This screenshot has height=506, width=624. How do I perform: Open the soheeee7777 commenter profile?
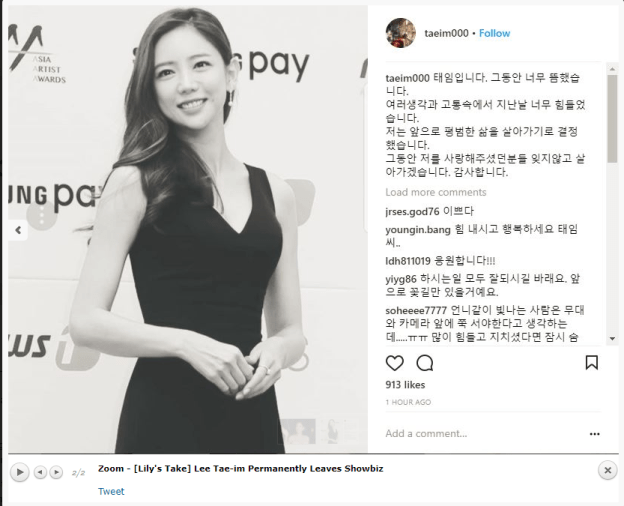pos(416,310)
